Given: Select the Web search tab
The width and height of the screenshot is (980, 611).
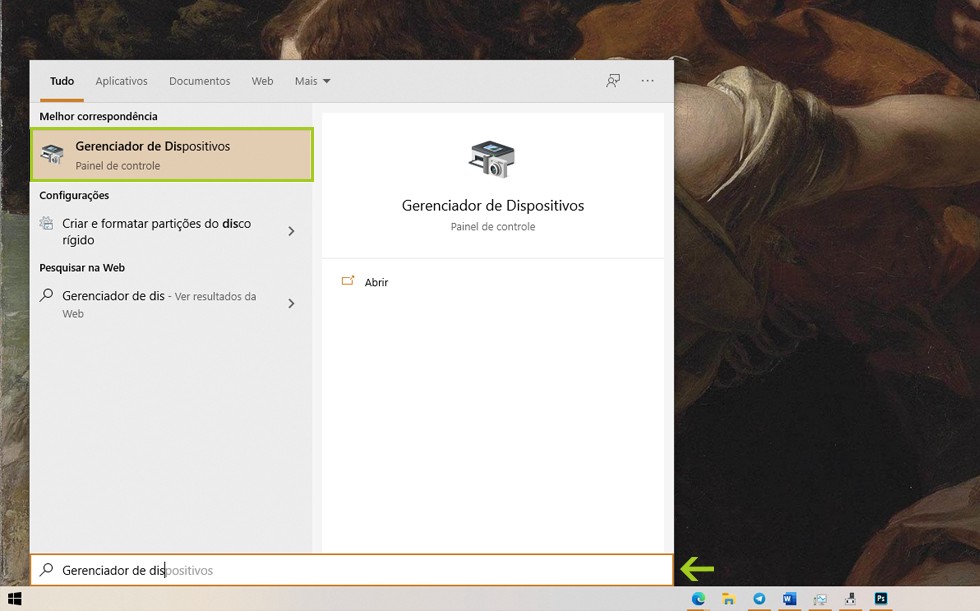Looking at the screenshot, I should pyautogui.click(x=262, y=81).
